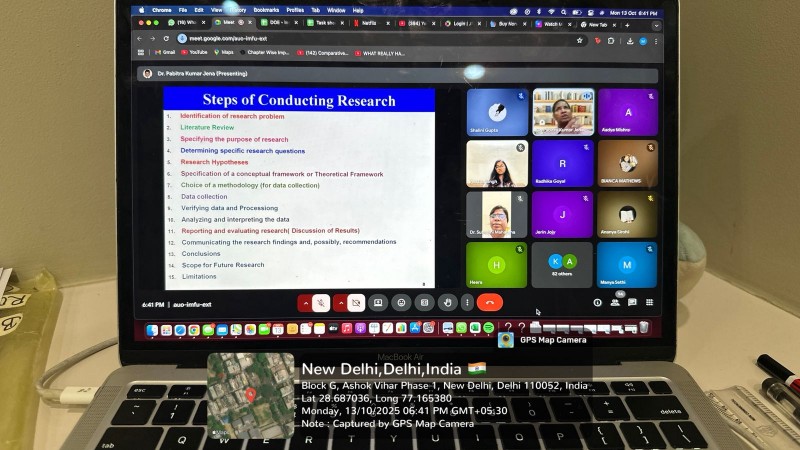Expand video settings arrow beside camera
Viewport: 800px width, 450px height.
click(x=340, y=302)
